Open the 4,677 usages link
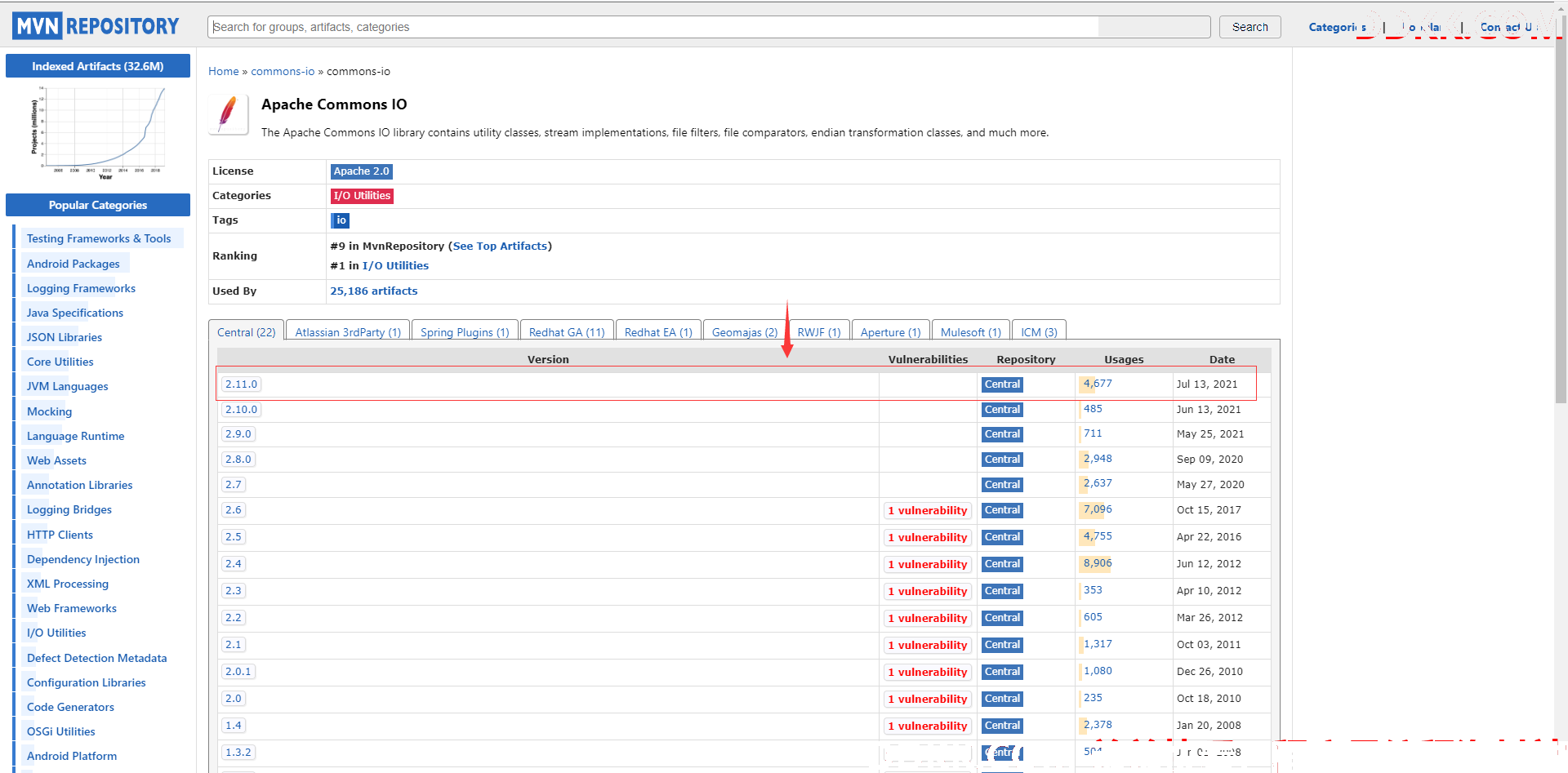1568x773 pixels. coord(1098,383)
